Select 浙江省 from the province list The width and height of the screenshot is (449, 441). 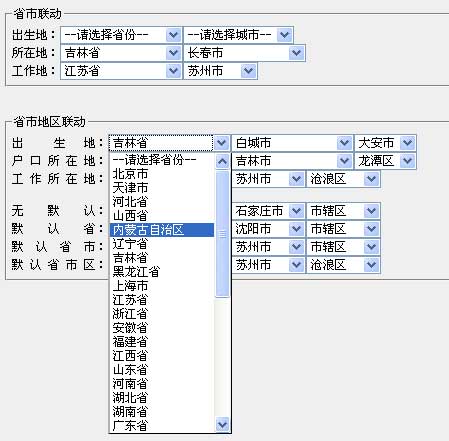[x=162, y=314]
